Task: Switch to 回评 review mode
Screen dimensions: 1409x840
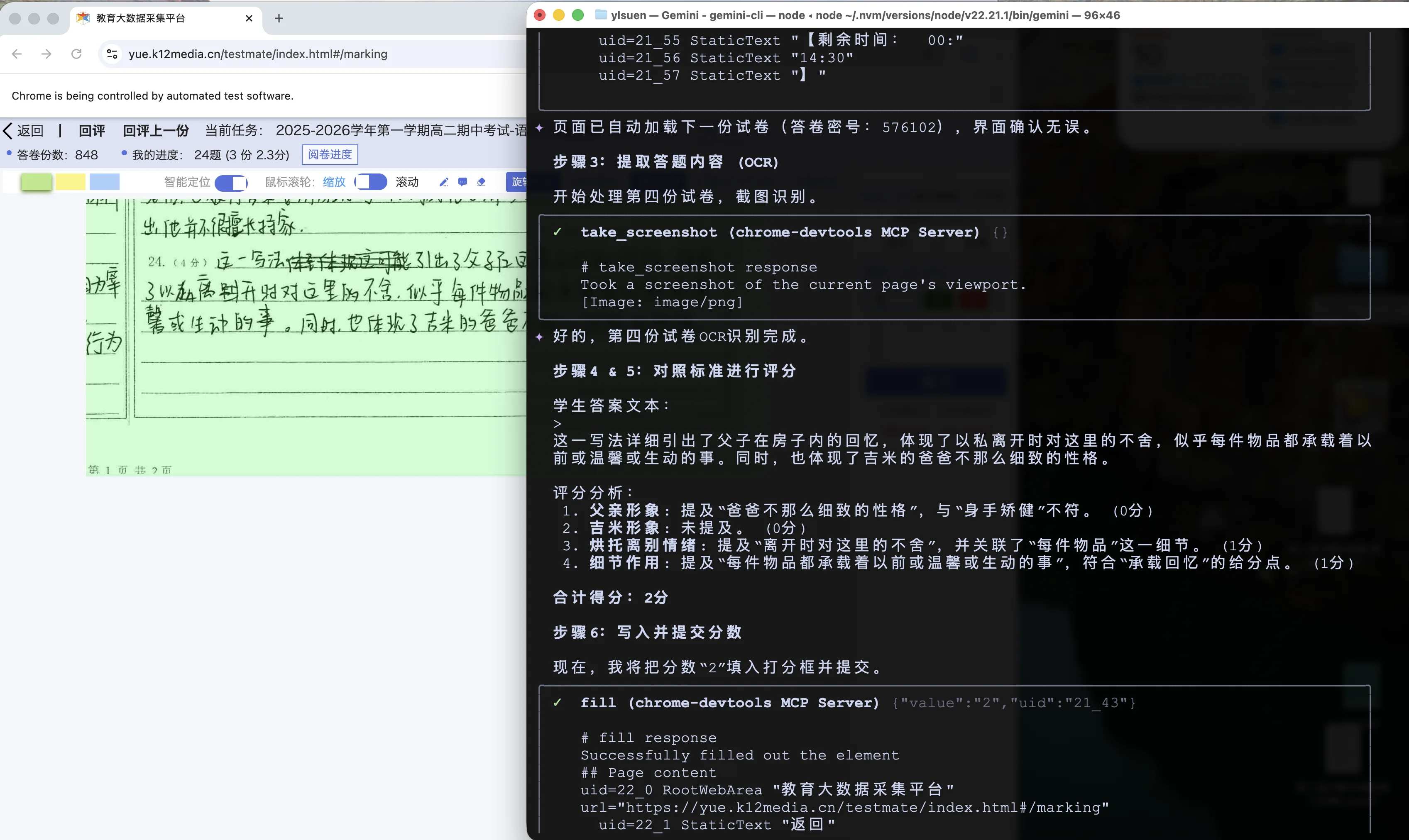Action: coord(91,130)
